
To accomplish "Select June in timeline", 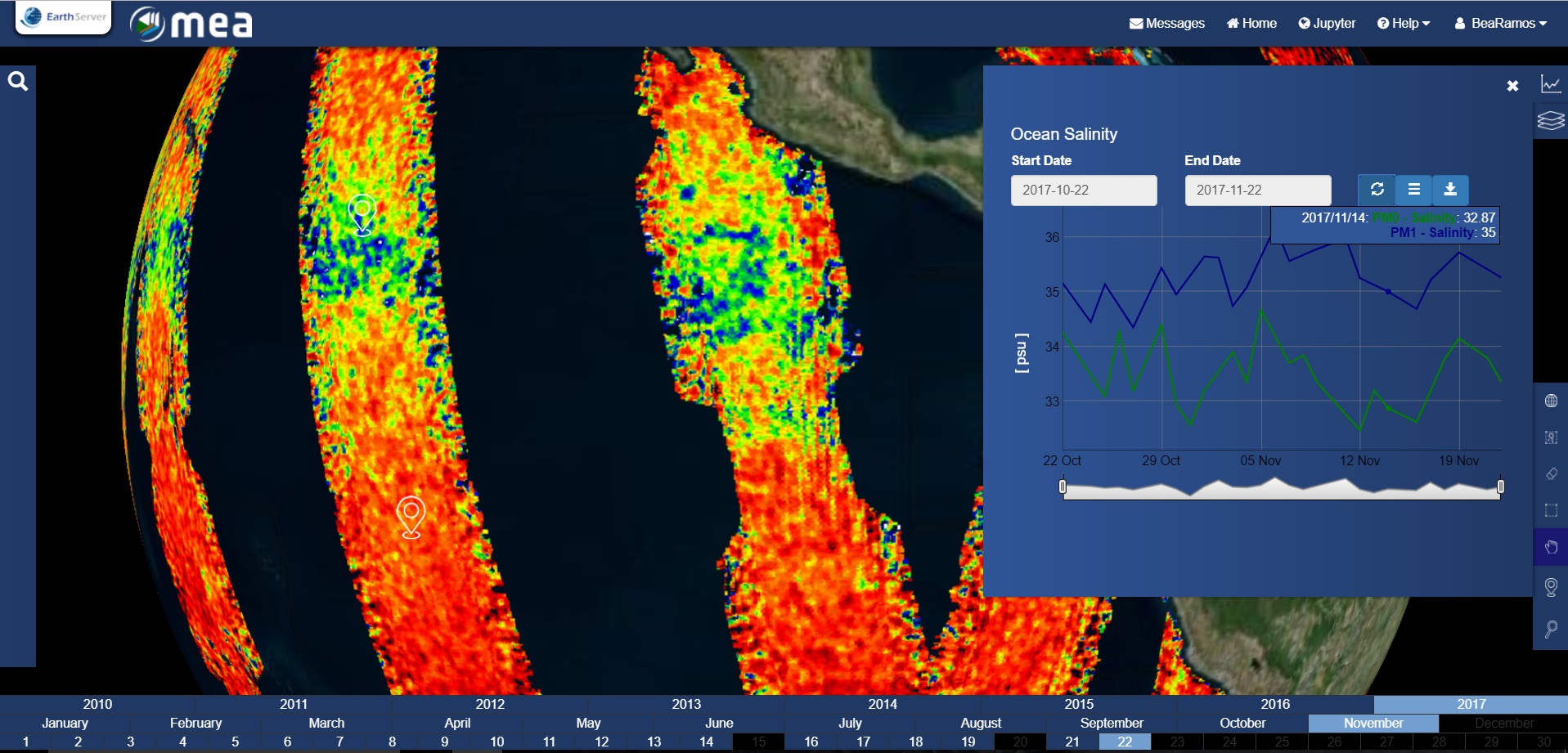I will click(x=719, y=723).
